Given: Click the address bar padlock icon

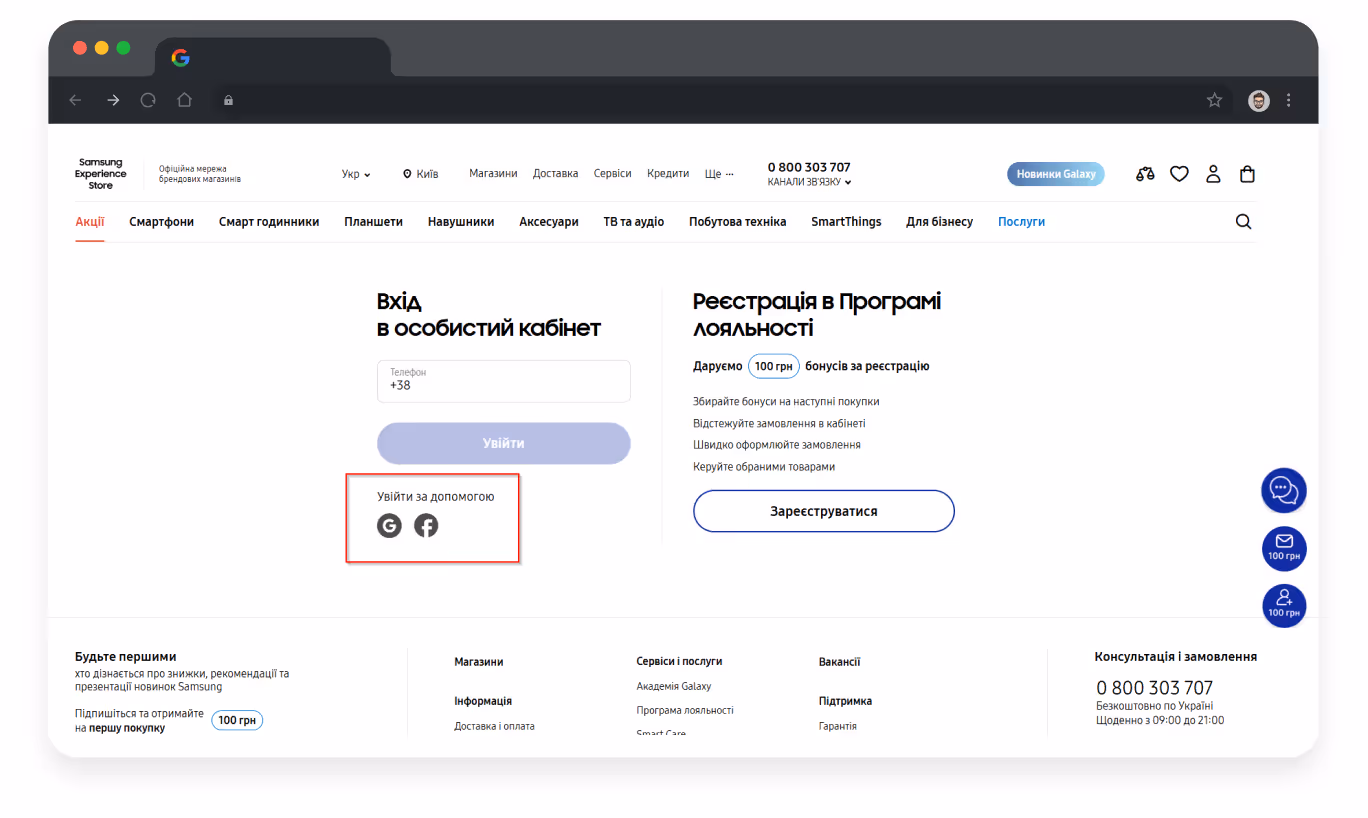Looking at the screenshot, I should tap(228, 100).
